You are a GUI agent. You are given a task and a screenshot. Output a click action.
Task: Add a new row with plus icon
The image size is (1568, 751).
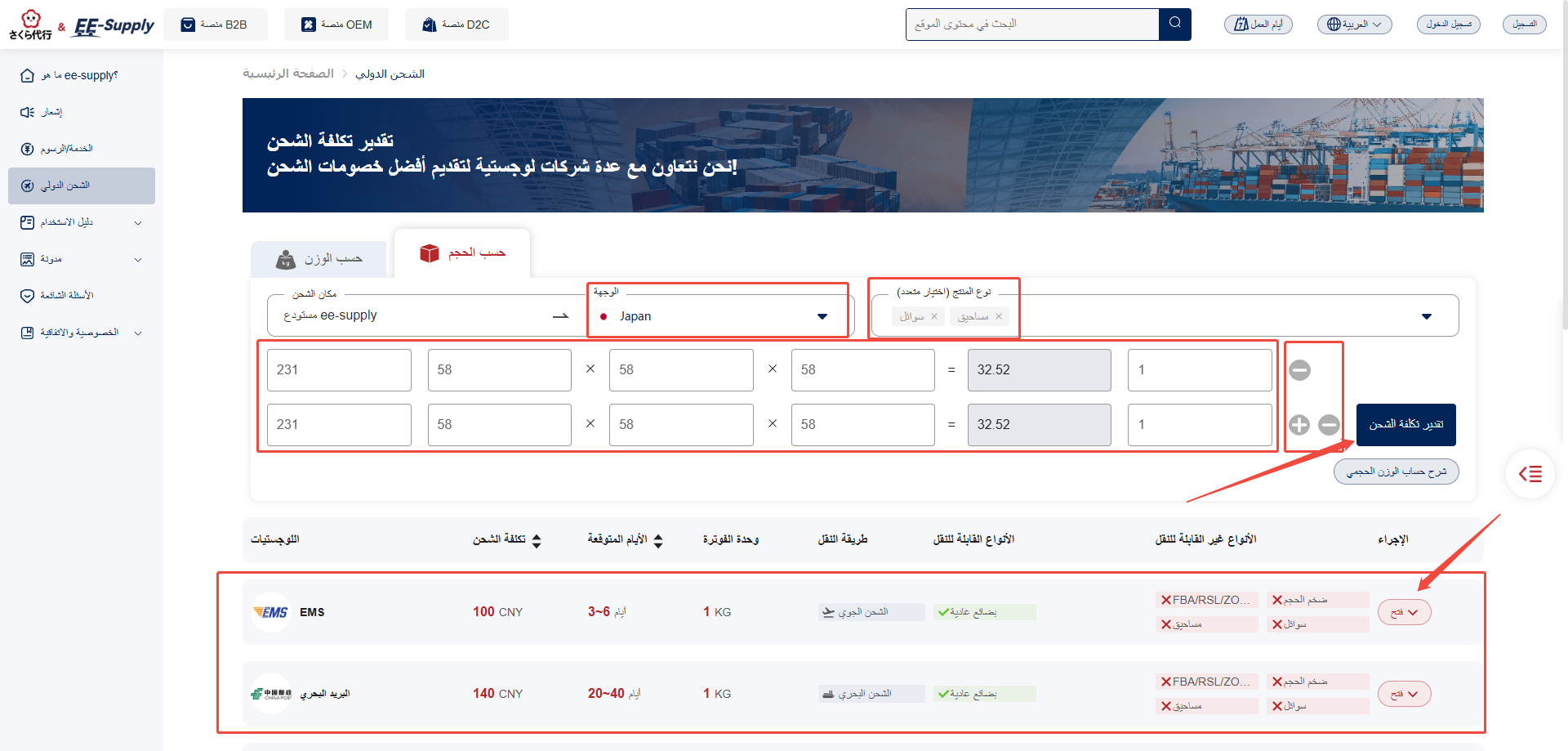(x=1299, y=425)
